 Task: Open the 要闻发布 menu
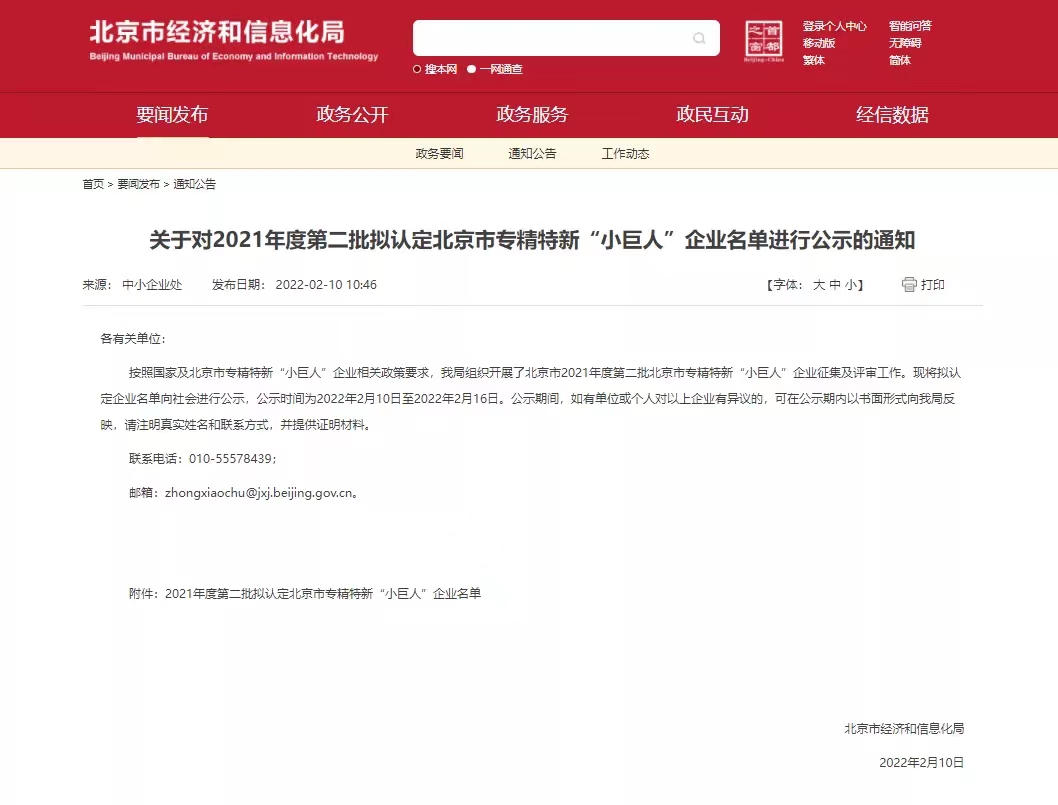tap(173, 115)
